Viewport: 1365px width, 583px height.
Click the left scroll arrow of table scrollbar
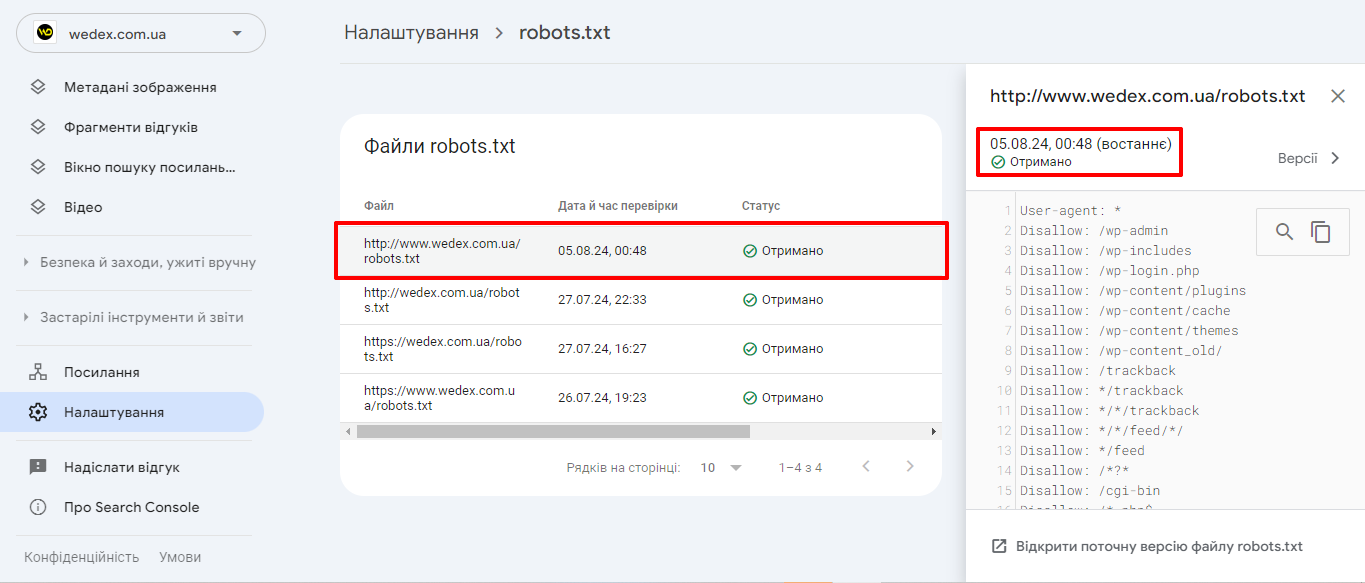pyautogui.click(x=348, y=431)
